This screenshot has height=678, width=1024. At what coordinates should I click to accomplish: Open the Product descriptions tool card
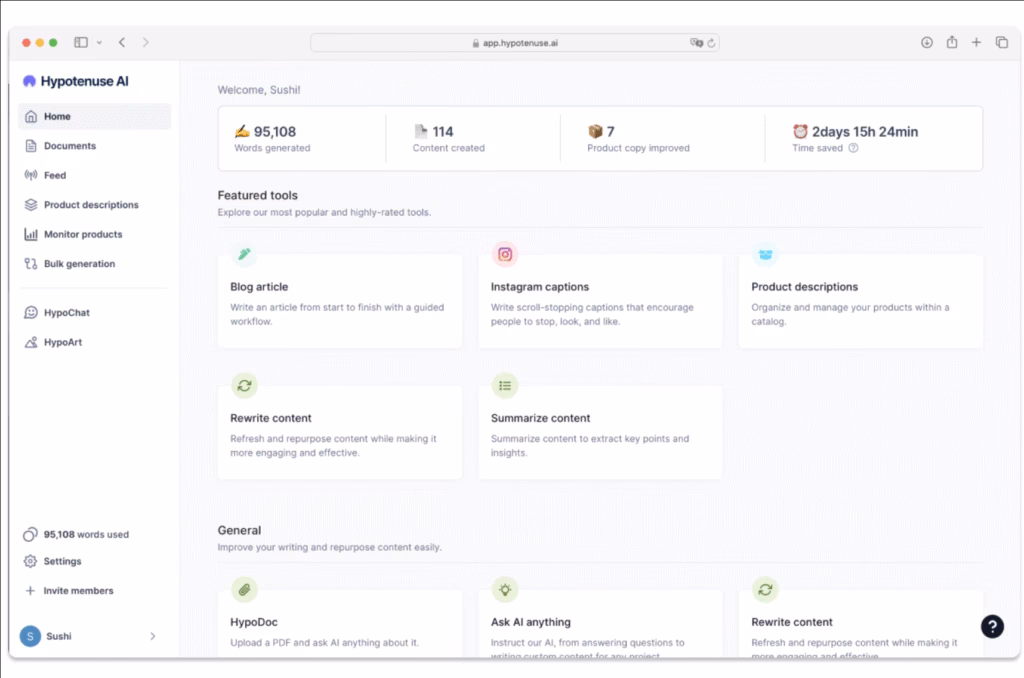(860, 300)
